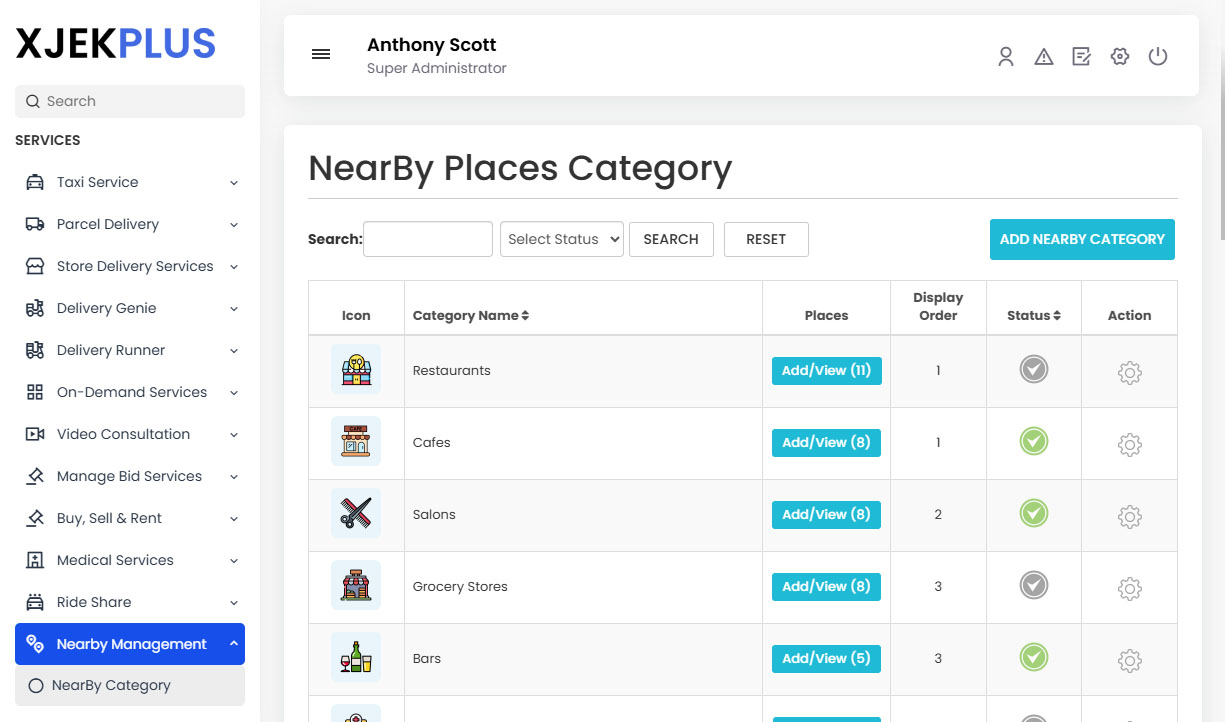Open the Ride Share menu item
The image size is (1225, 722).
95,602
